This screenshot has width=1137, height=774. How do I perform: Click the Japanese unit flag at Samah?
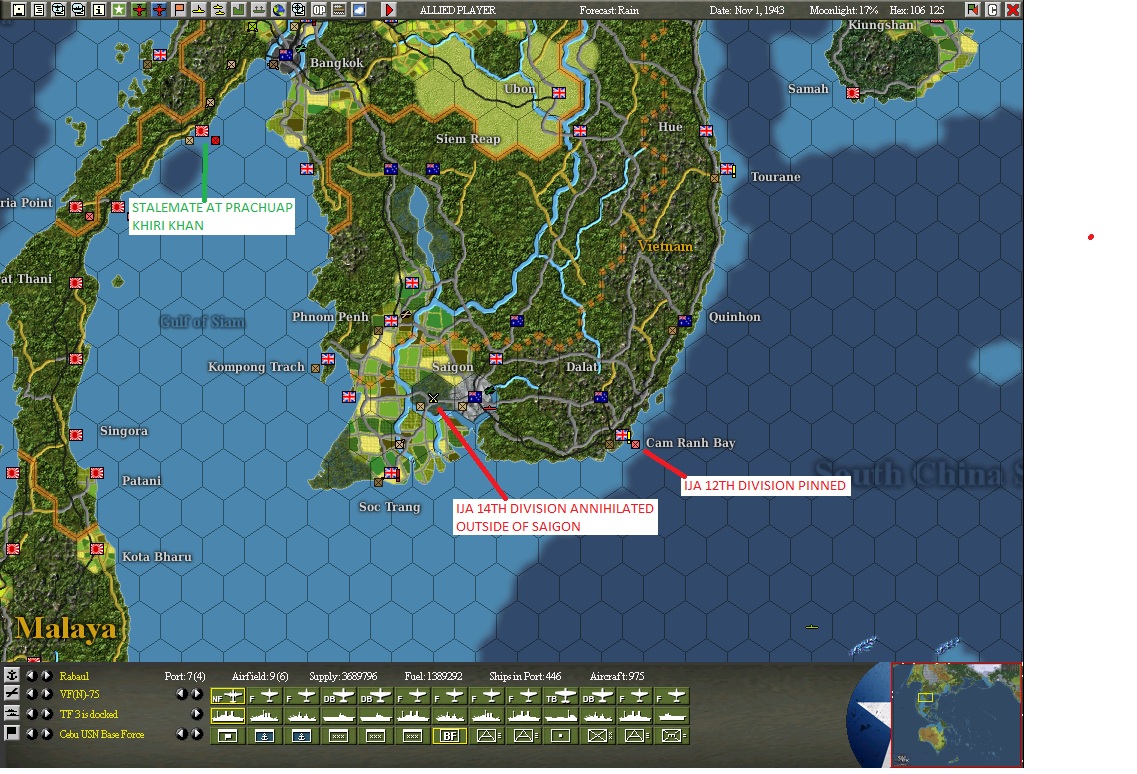(853, 93)
